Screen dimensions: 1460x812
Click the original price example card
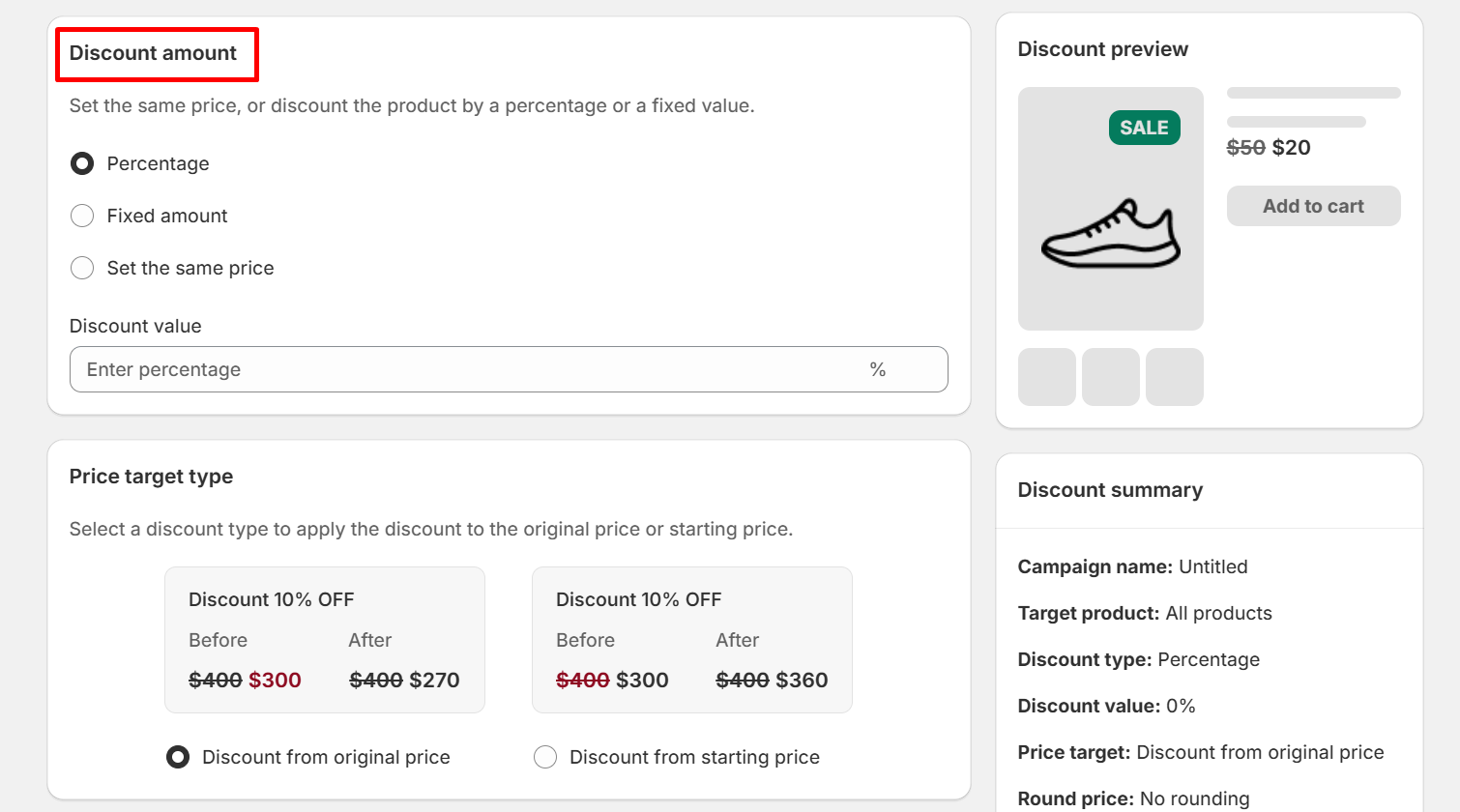[324, 640]
